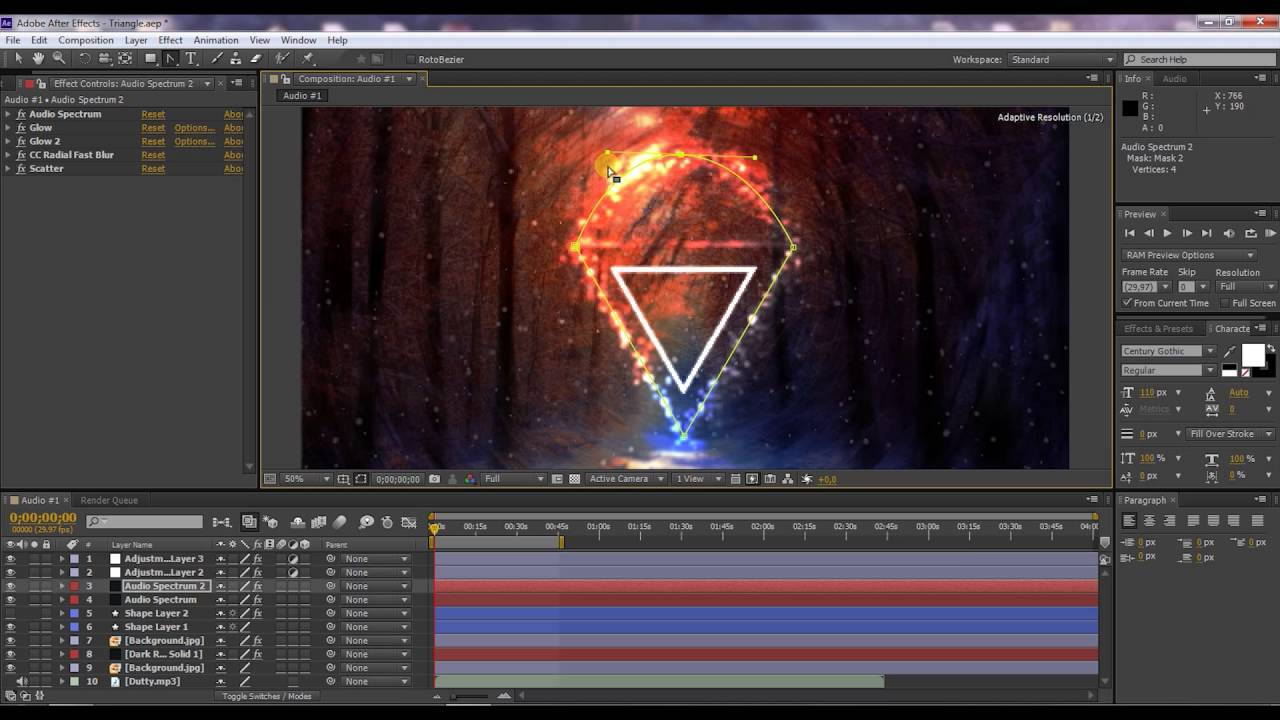This screenshot has width=1280, height=720.
Task: Enable the Full Screen preview checkbox
Action: 1225,302
